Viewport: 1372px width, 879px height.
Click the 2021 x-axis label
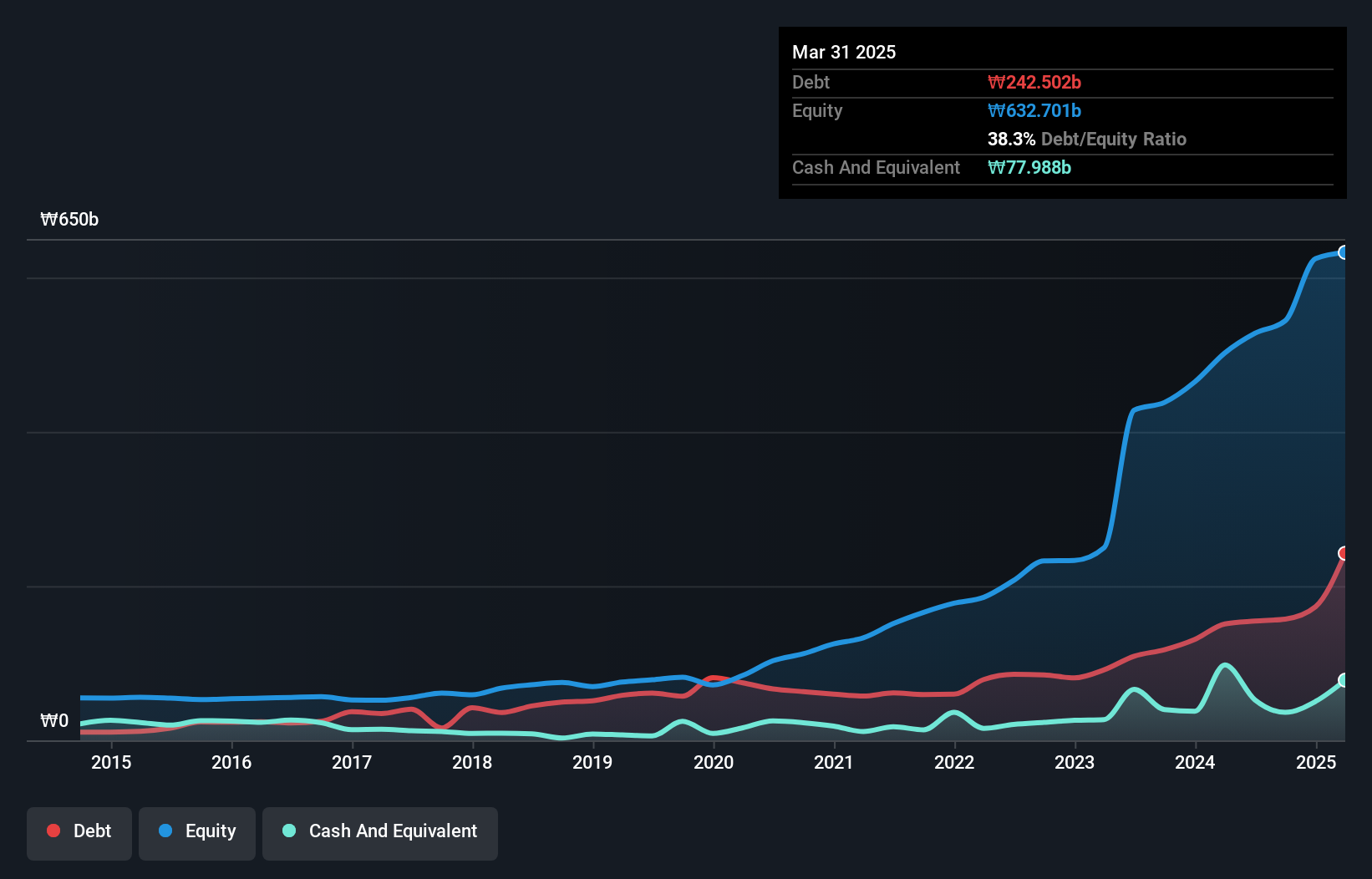click(834, 762)
